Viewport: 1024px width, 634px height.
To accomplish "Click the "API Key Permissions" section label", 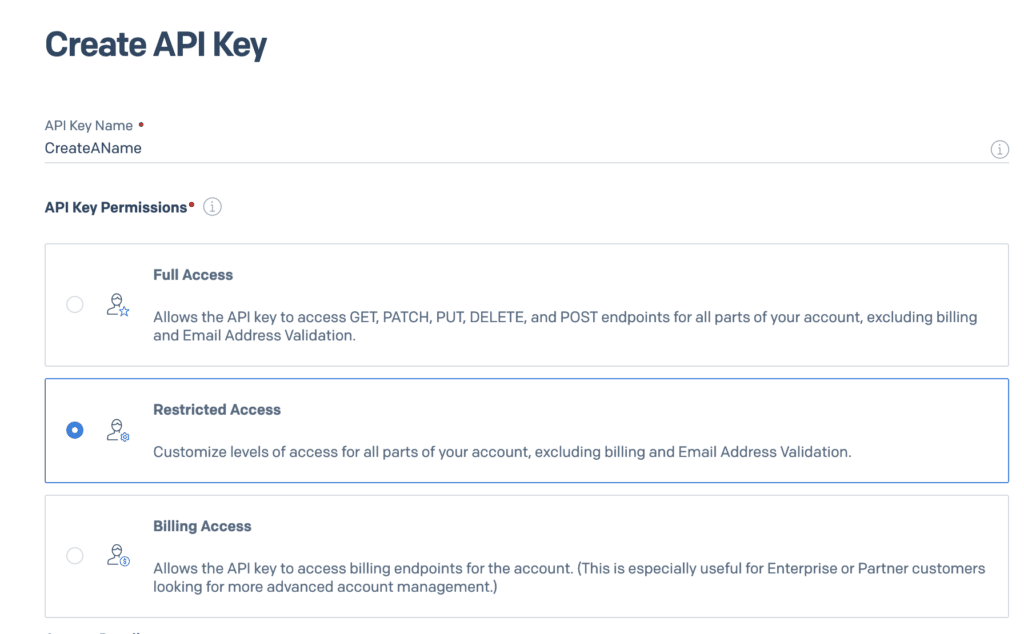I will coord(116,207).
